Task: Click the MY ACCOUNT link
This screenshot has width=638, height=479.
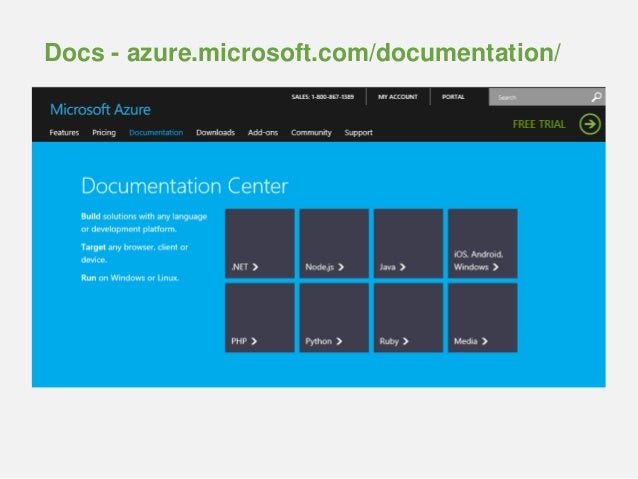Action: [x=398, y=97]
